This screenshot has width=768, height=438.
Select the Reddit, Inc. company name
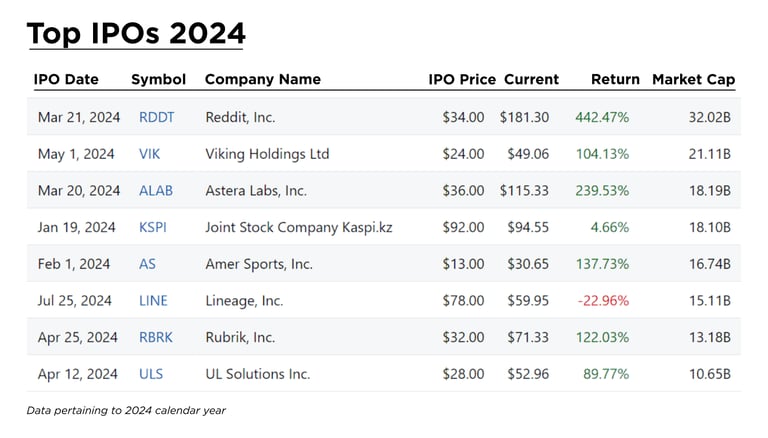click(240, 117)
